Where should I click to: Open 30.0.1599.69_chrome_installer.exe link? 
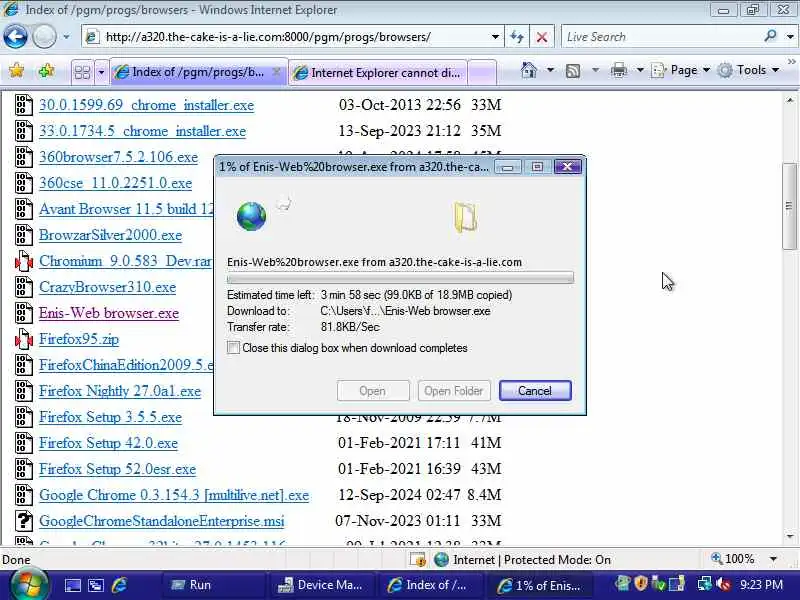pyautogui.click(x=146, y=105)
